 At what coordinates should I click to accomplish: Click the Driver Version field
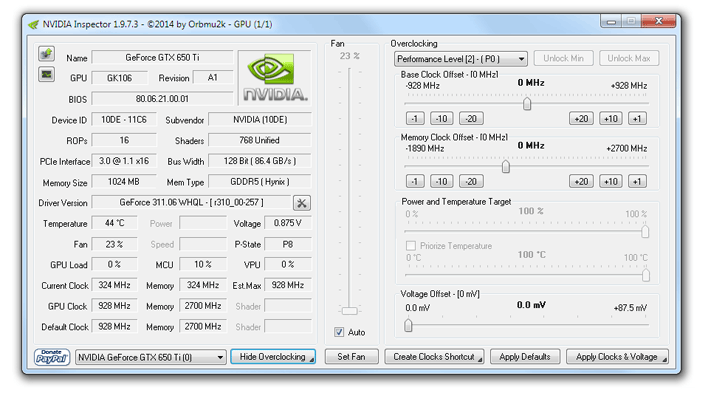coord(191,203)
